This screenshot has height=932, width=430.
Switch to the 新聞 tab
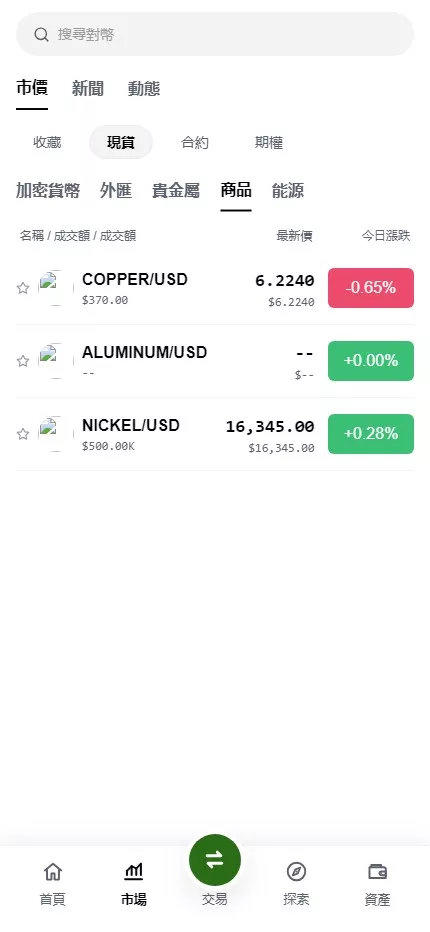click(x=88, y=89)
